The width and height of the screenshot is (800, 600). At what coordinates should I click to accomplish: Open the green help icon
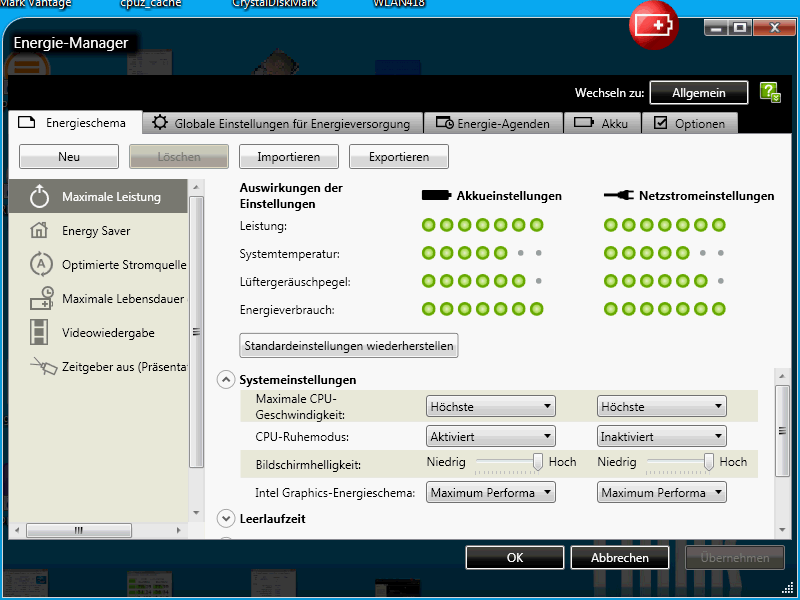(770, 92)
